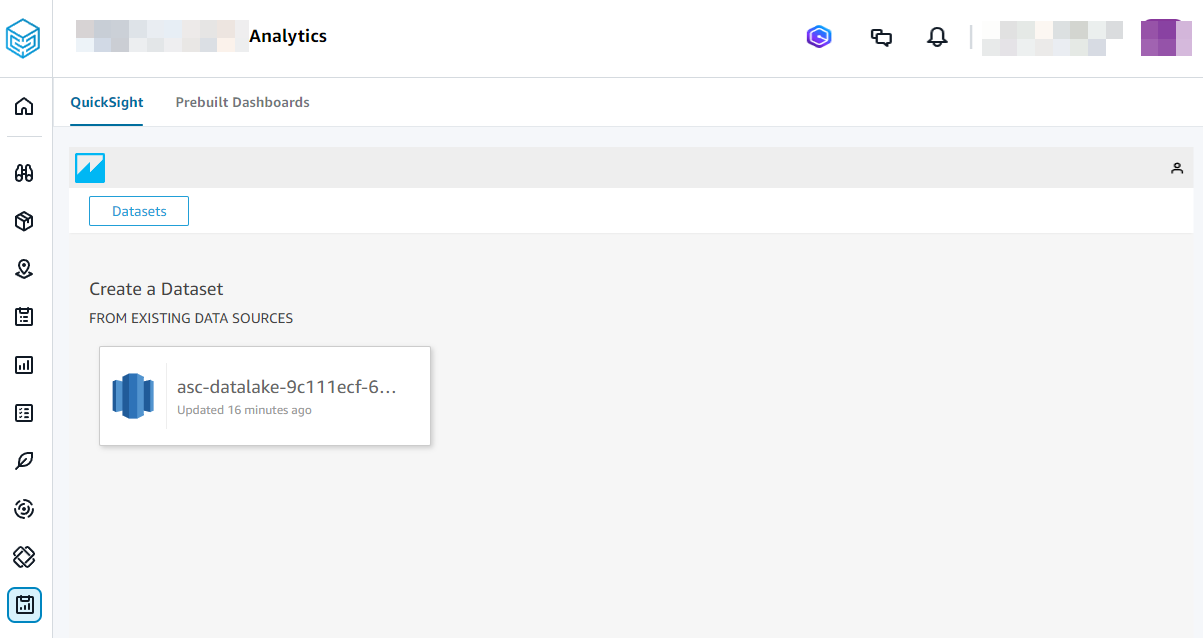Click the bar chart sidebar icon
Screen dimensions: 1203x638
(24, 365)
